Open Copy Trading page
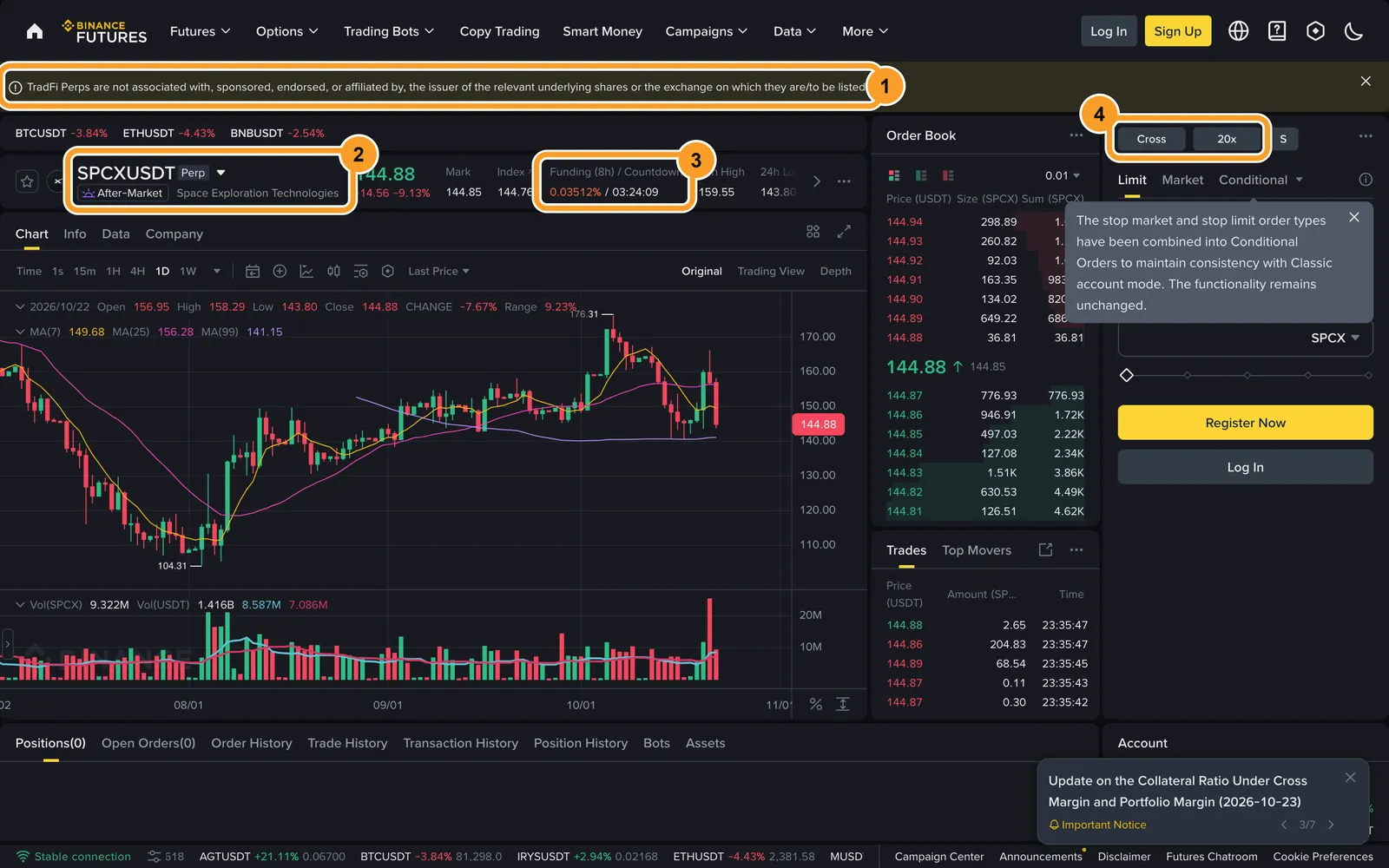The image size is (1389, 868). click(499, 31)
